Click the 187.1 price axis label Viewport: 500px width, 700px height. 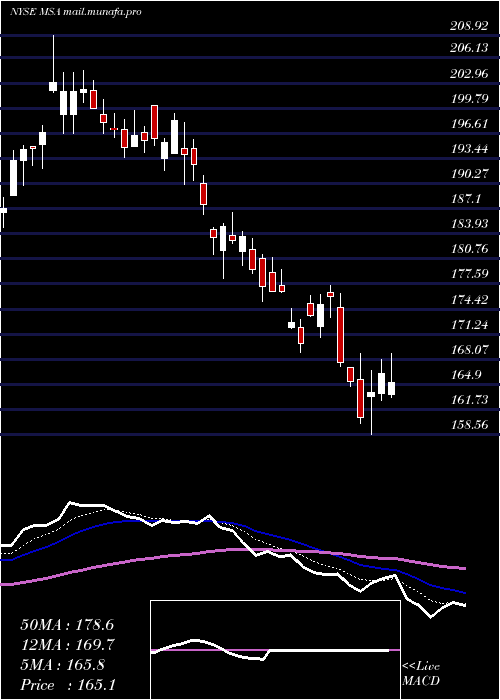[x=465, y=199]
